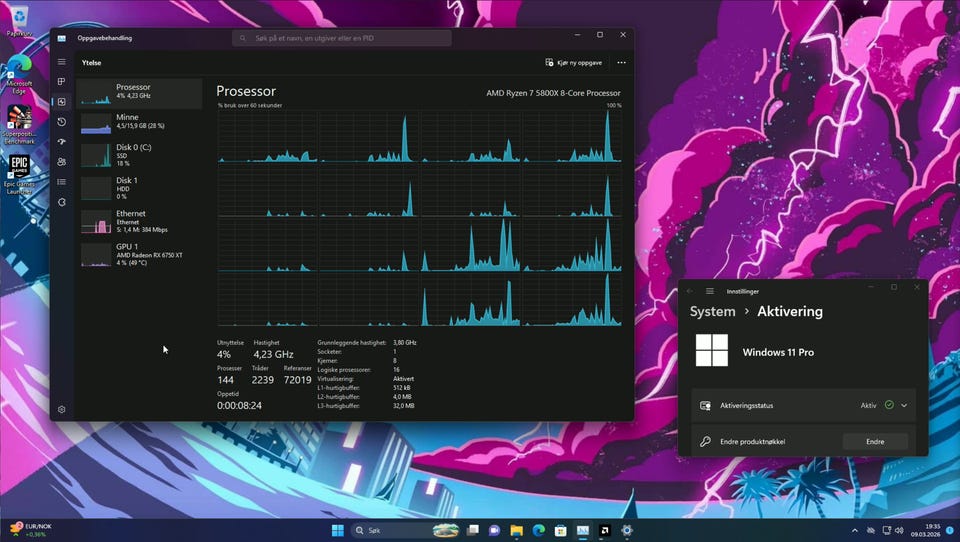Click the "Aktivering" heading in Settings
The width and height of the screenshot is (960, 542).
point(790,311)
